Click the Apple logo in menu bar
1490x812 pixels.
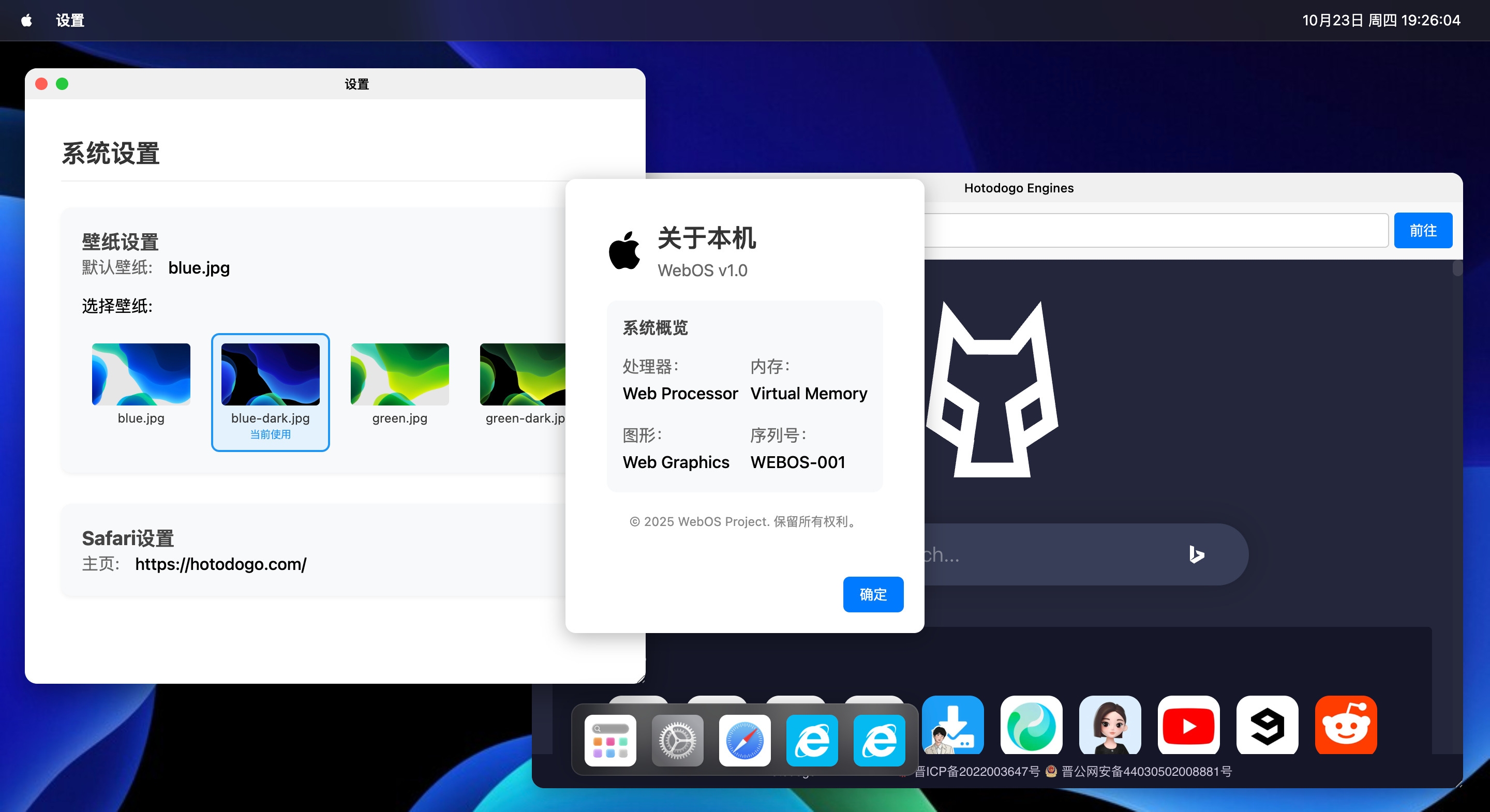(26, 21)
